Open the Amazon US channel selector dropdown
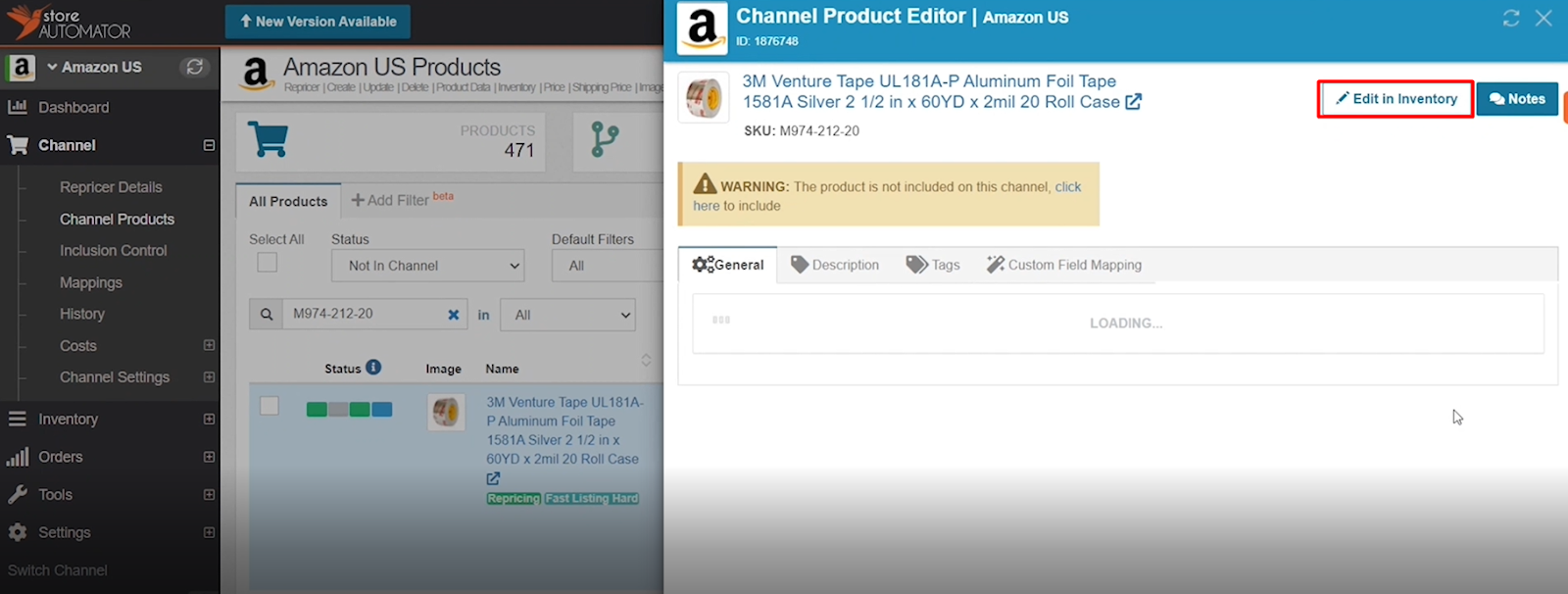Viewport: 1568px width, 594px height. (94, 67)
